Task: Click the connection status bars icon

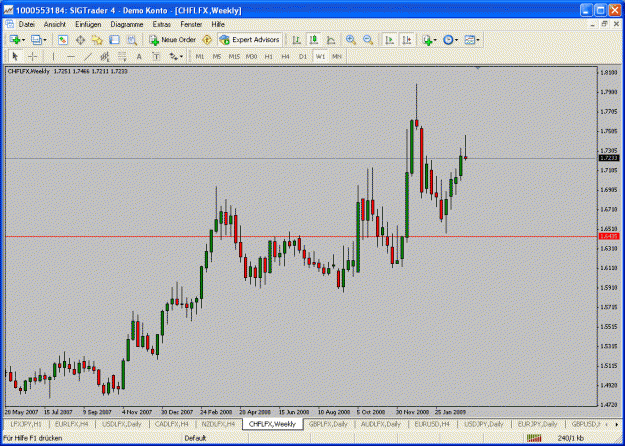Action: tap(534, 438)
